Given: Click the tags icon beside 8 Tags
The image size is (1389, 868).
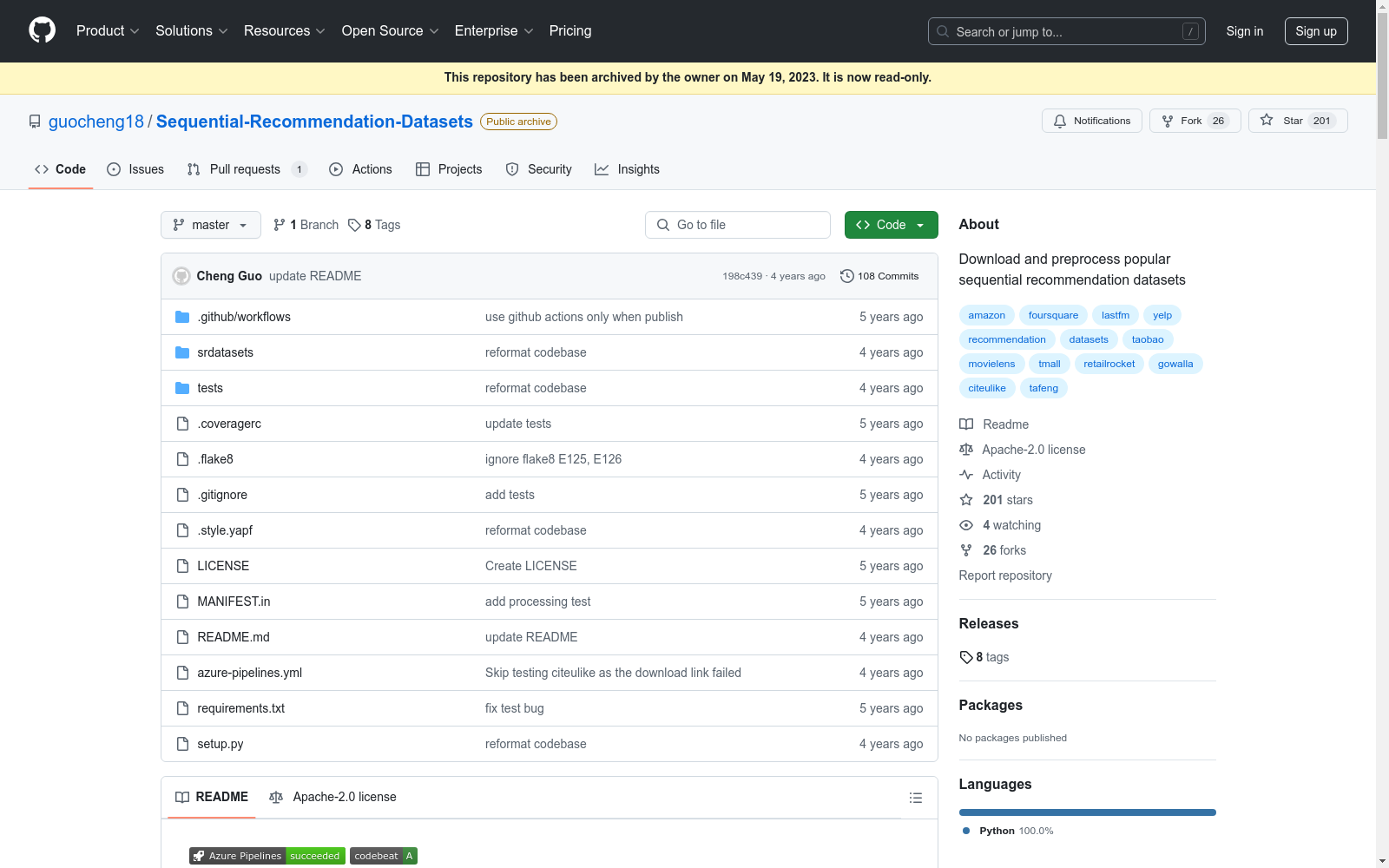Looking at the screenshot, I should (354, 225).
